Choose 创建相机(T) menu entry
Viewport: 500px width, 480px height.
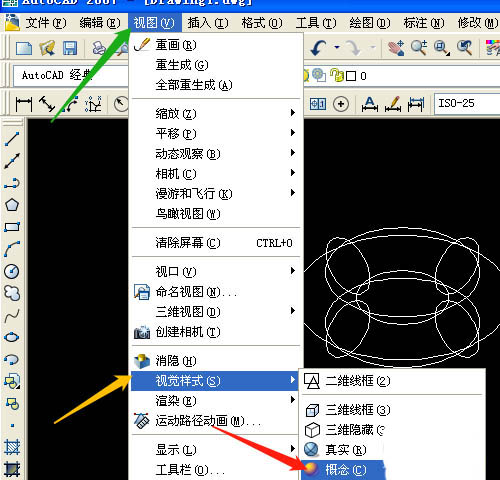pyautogui.click(x=216, y=332)
